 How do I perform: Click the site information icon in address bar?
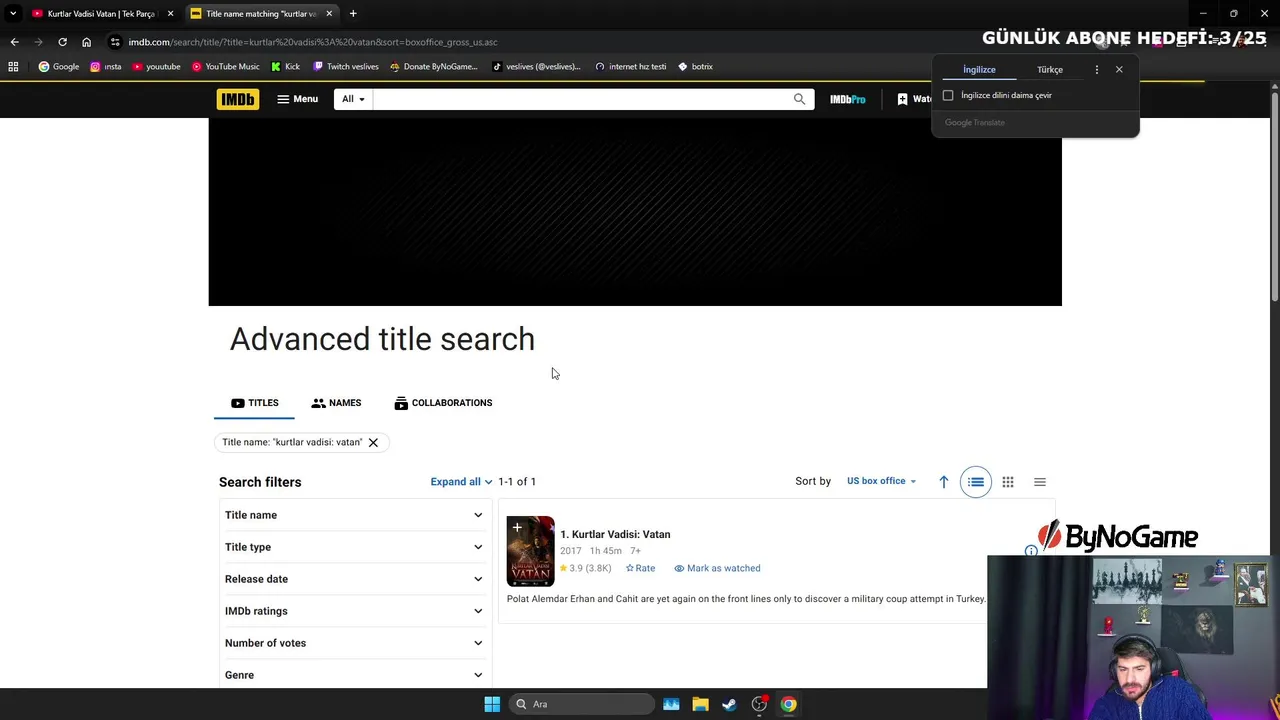click(115, 42)
